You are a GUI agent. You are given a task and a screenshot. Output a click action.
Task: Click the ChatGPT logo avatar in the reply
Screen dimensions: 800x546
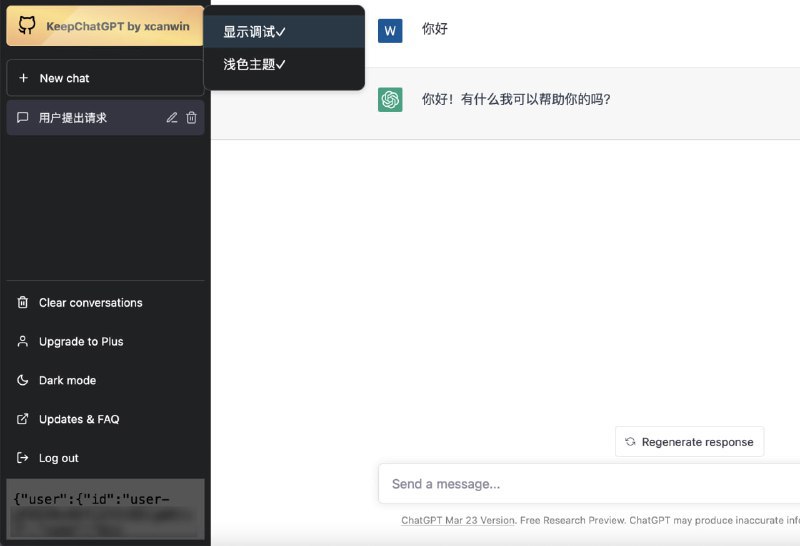pos(390,99)
